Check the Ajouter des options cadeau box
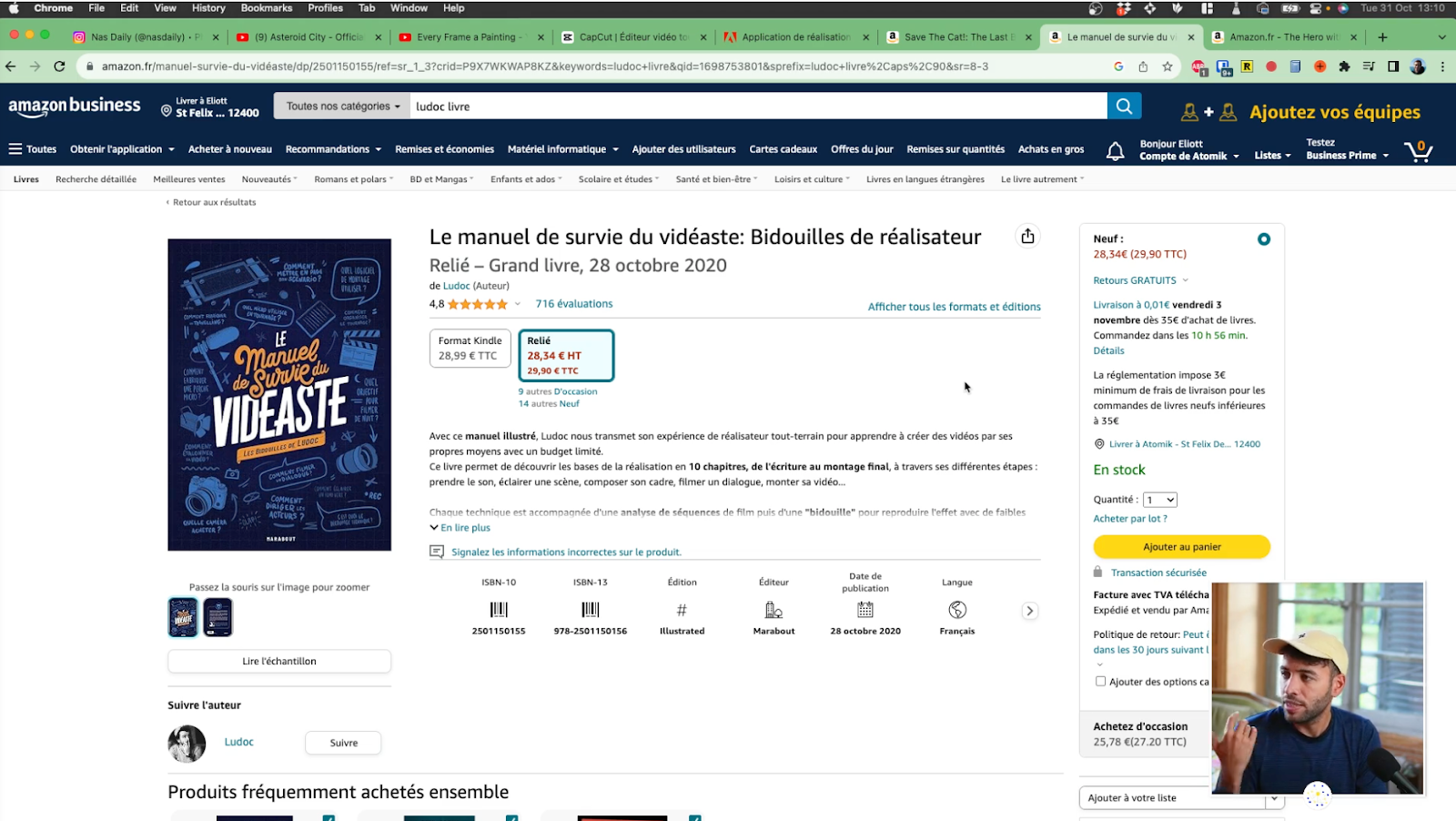1456x821 pixels. (1100, 681)
